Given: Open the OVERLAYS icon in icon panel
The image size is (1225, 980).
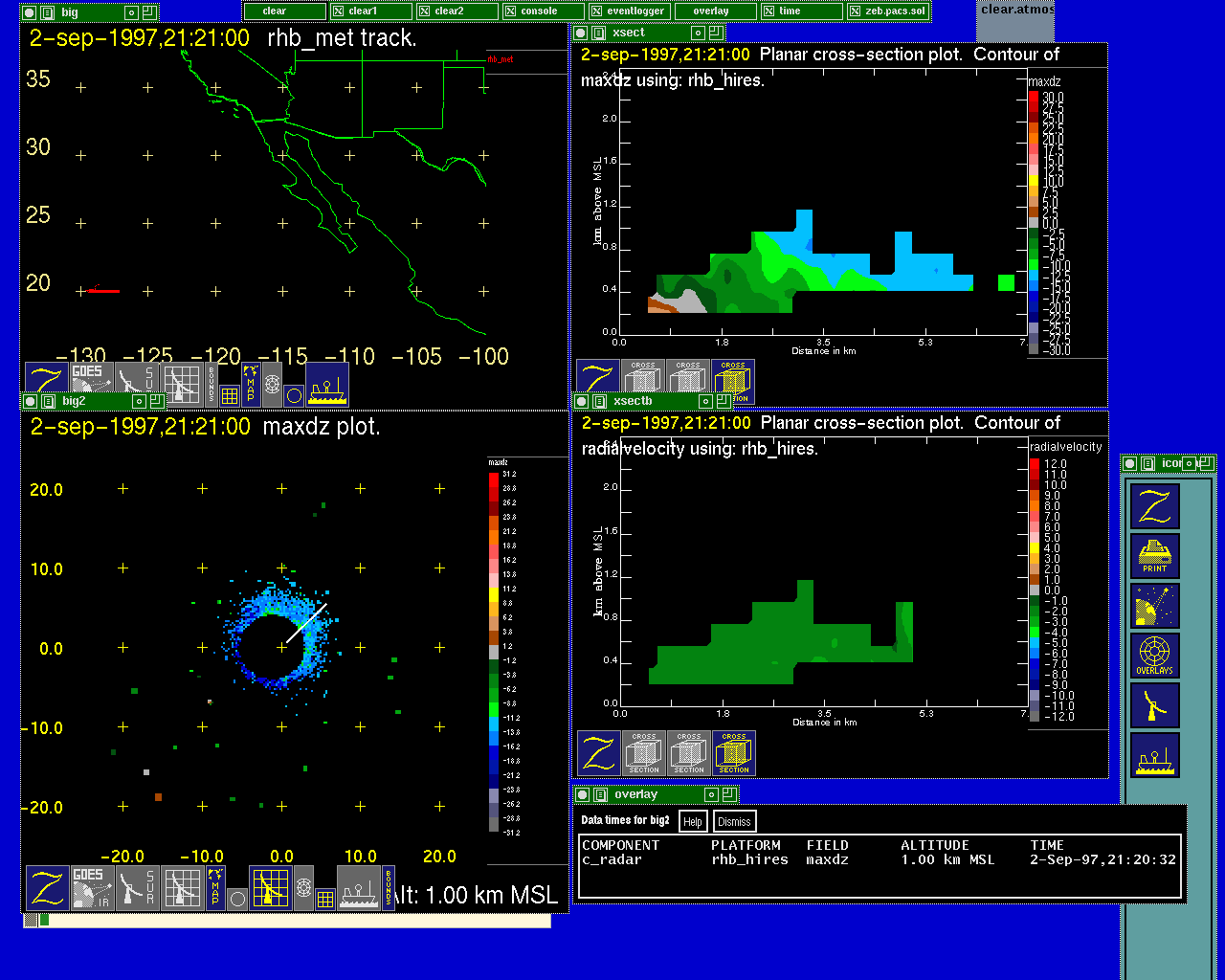Looking at the screenshot, I should click(x=1154, y=656).
